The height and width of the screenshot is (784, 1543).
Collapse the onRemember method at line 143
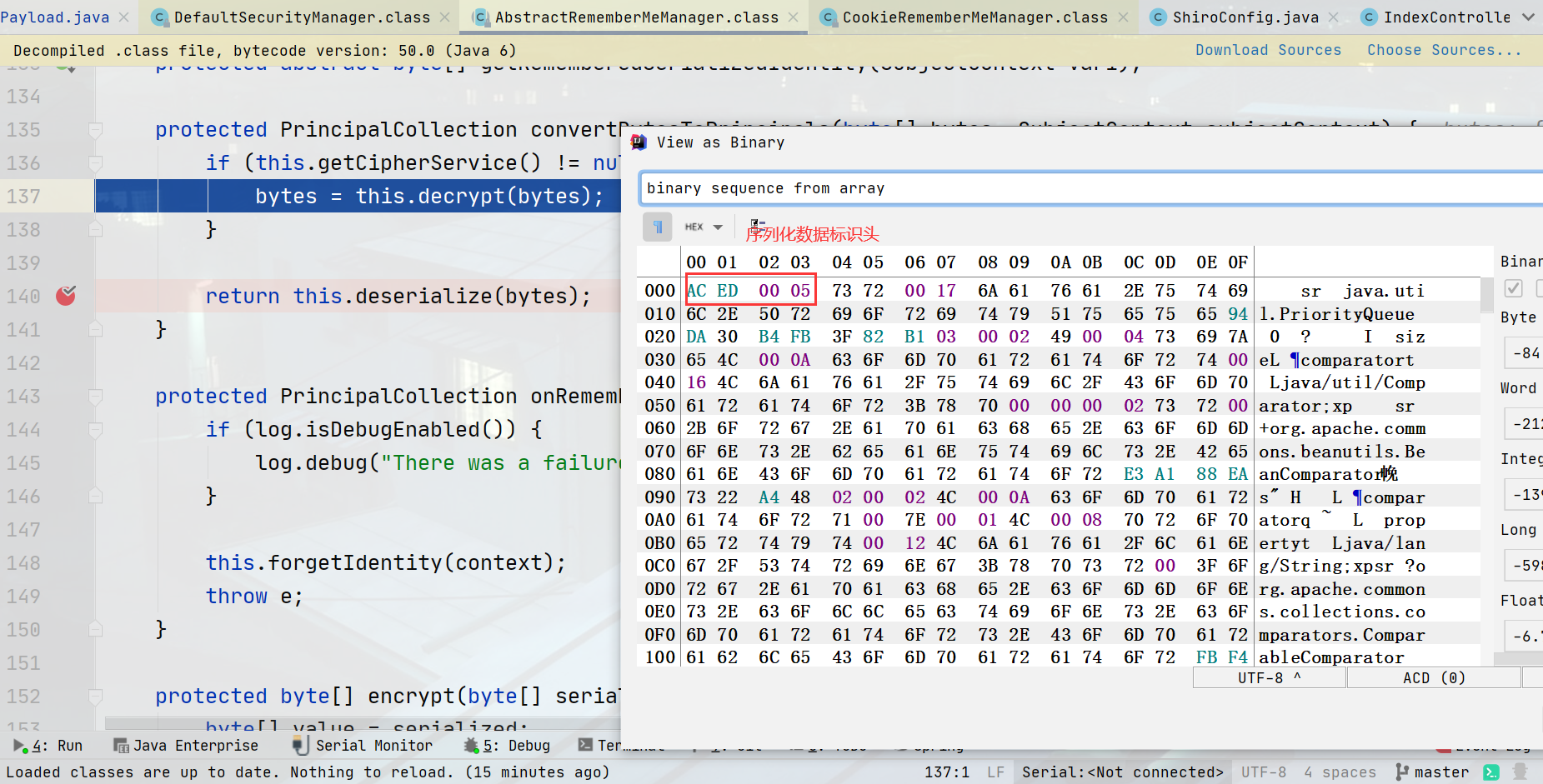tap(95, 397)
